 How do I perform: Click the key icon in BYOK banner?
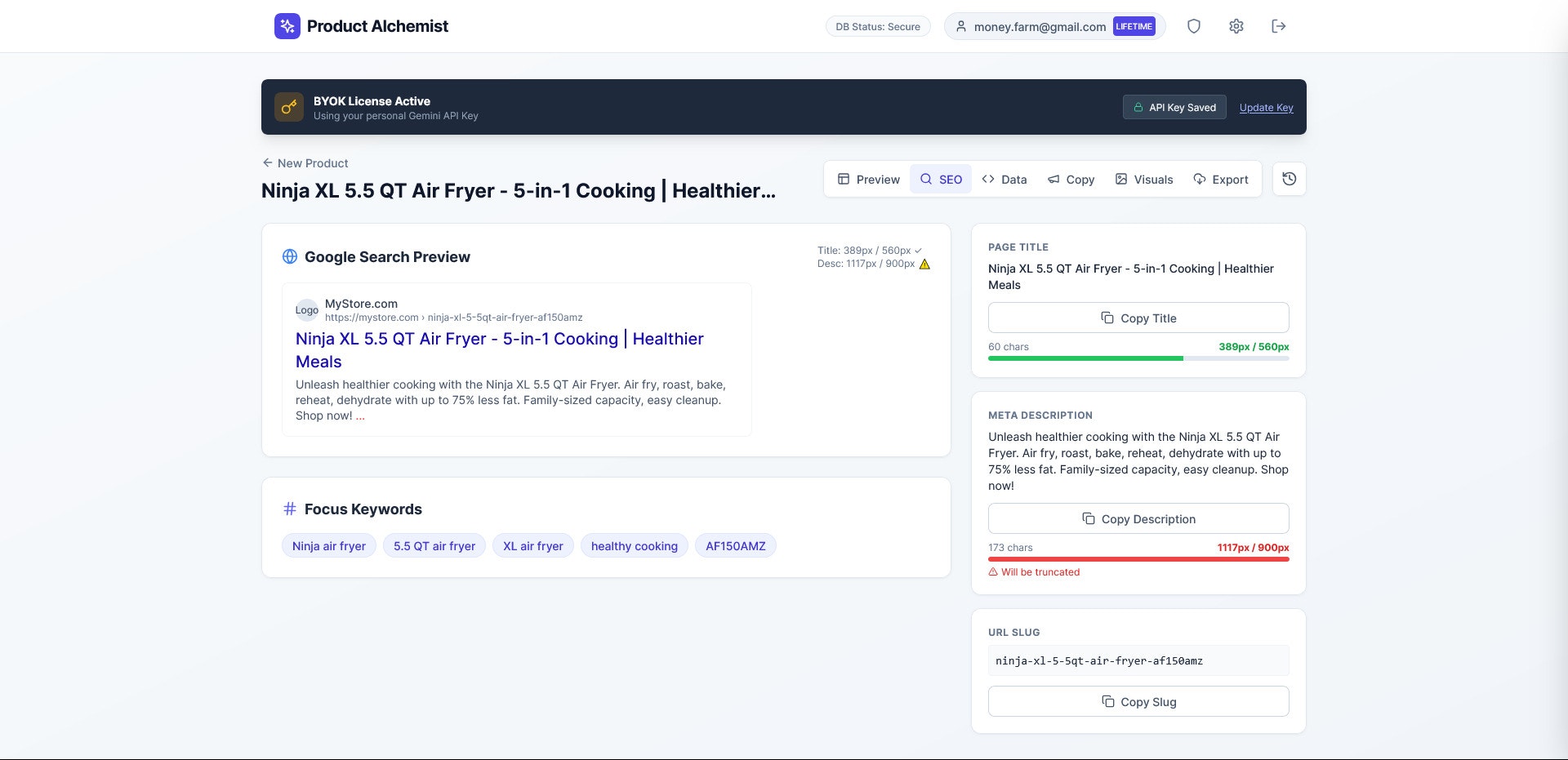point(289,107)
